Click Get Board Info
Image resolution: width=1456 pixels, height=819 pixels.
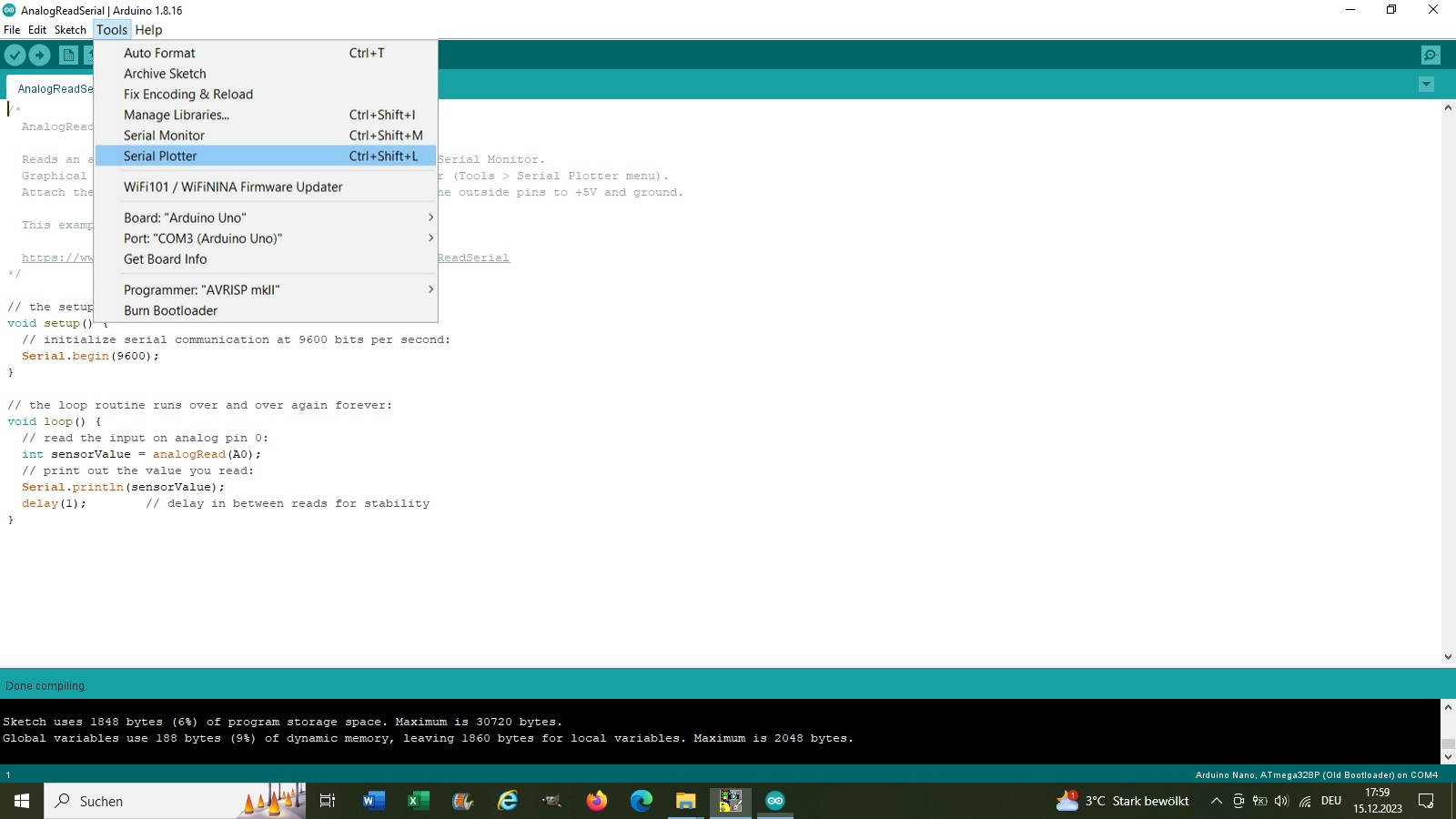165,258
